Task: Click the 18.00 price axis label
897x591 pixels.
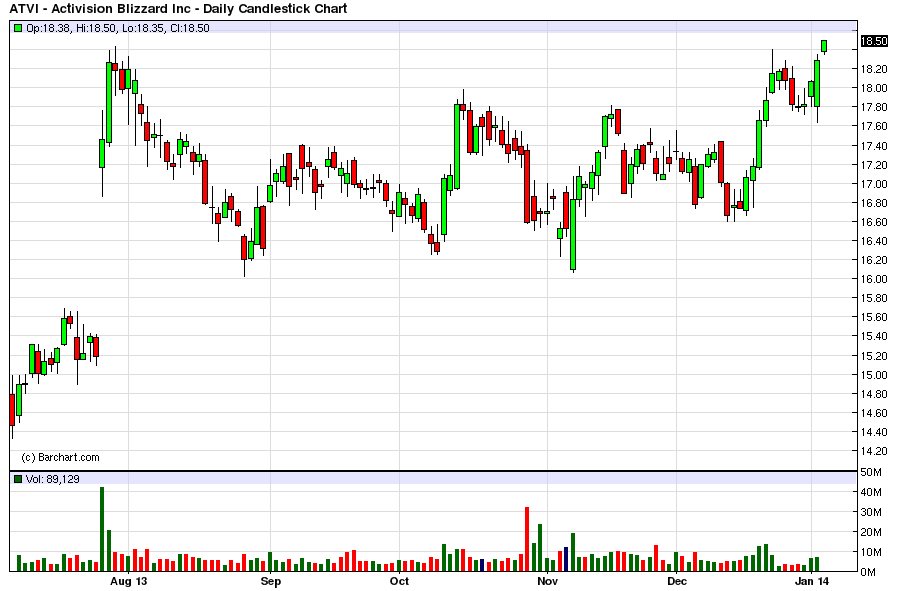Action: pyautogui.click(x=874, y=88)
